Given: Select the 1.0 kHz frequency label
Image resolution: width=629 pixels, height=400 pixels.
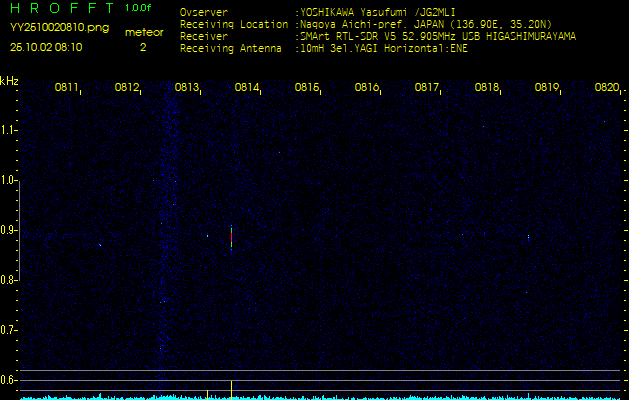Looking at the screenshot, I should (x=9, y=180).
